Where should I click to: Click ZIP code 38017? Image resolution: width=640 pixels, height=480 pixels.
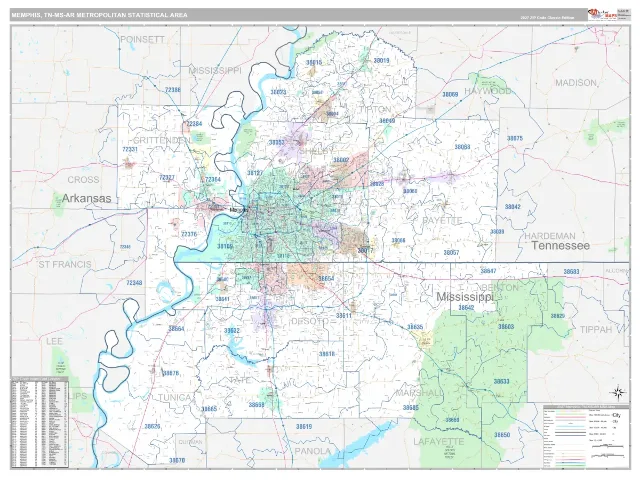point(365,251)
